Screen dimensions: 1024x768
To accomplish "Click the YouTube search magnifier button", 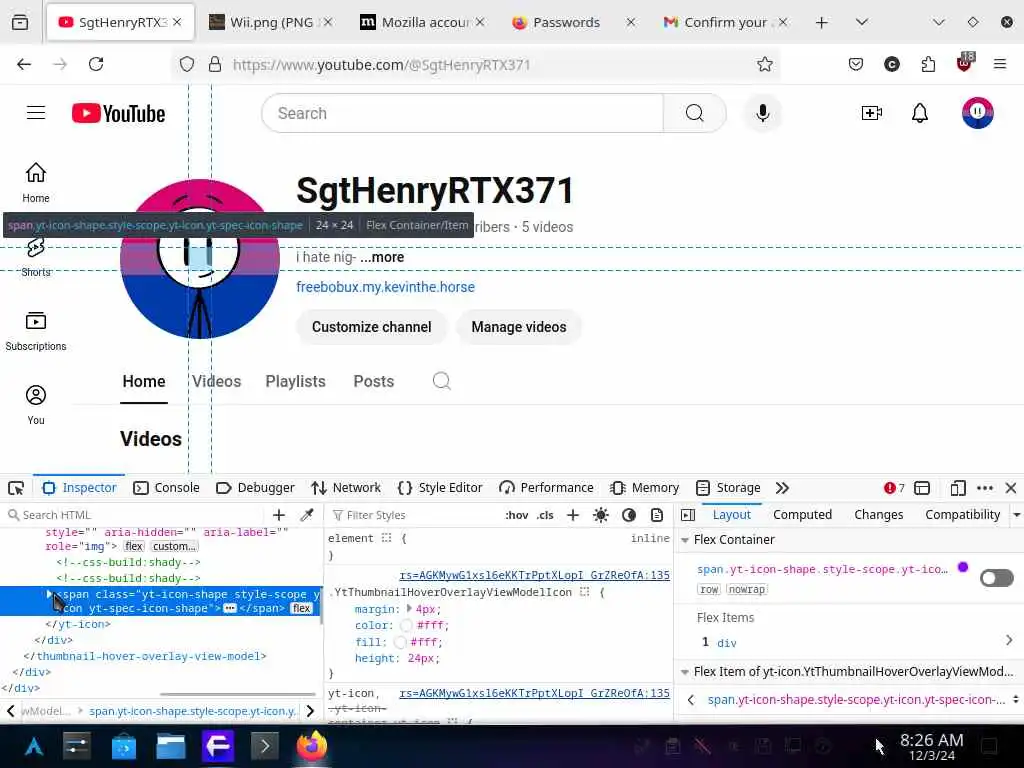I will pyautogui.click(x=695, y=113).
